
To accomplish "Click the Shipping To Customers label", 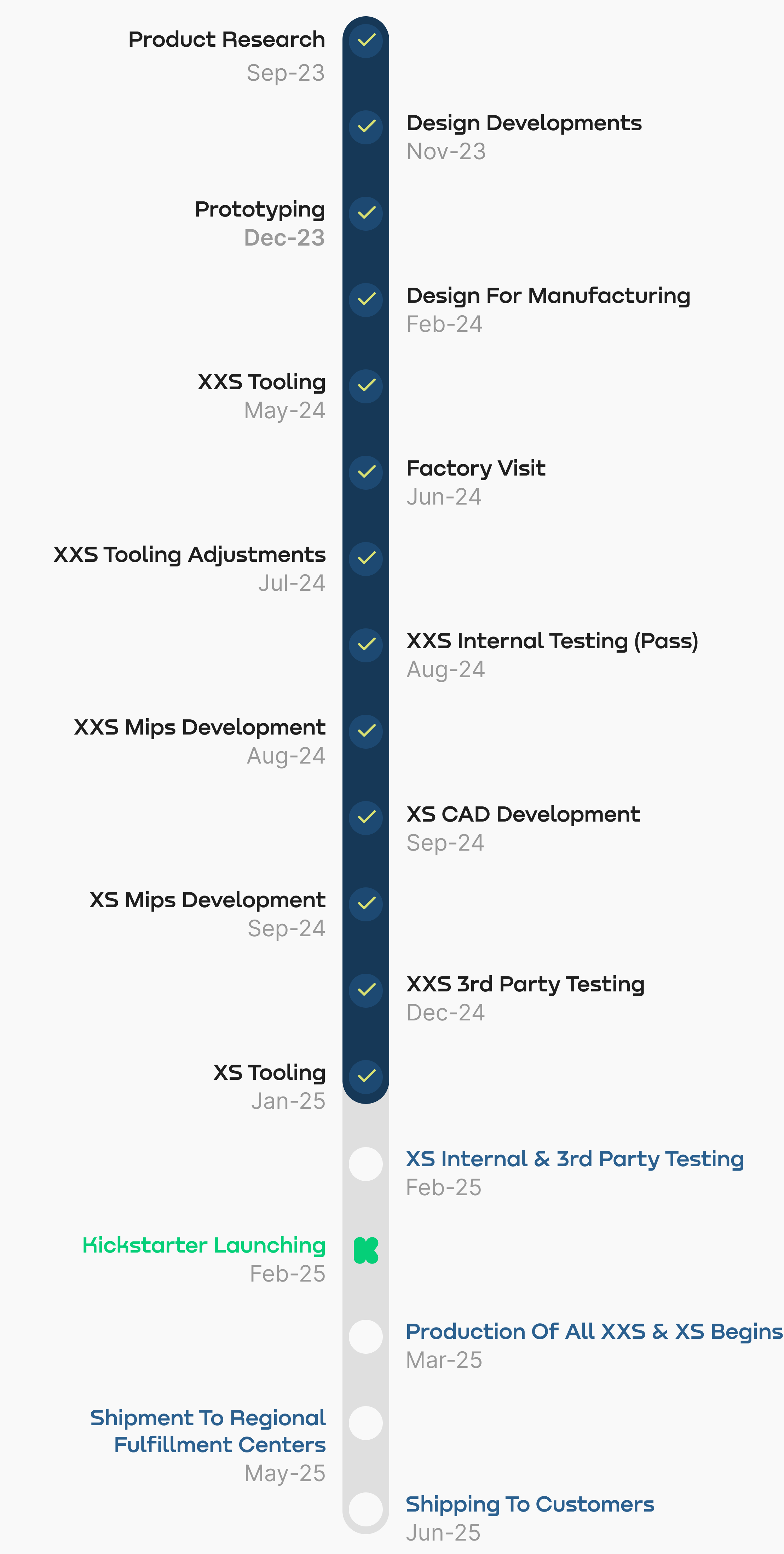I will pyautogui.click(x=530, y=1504).
